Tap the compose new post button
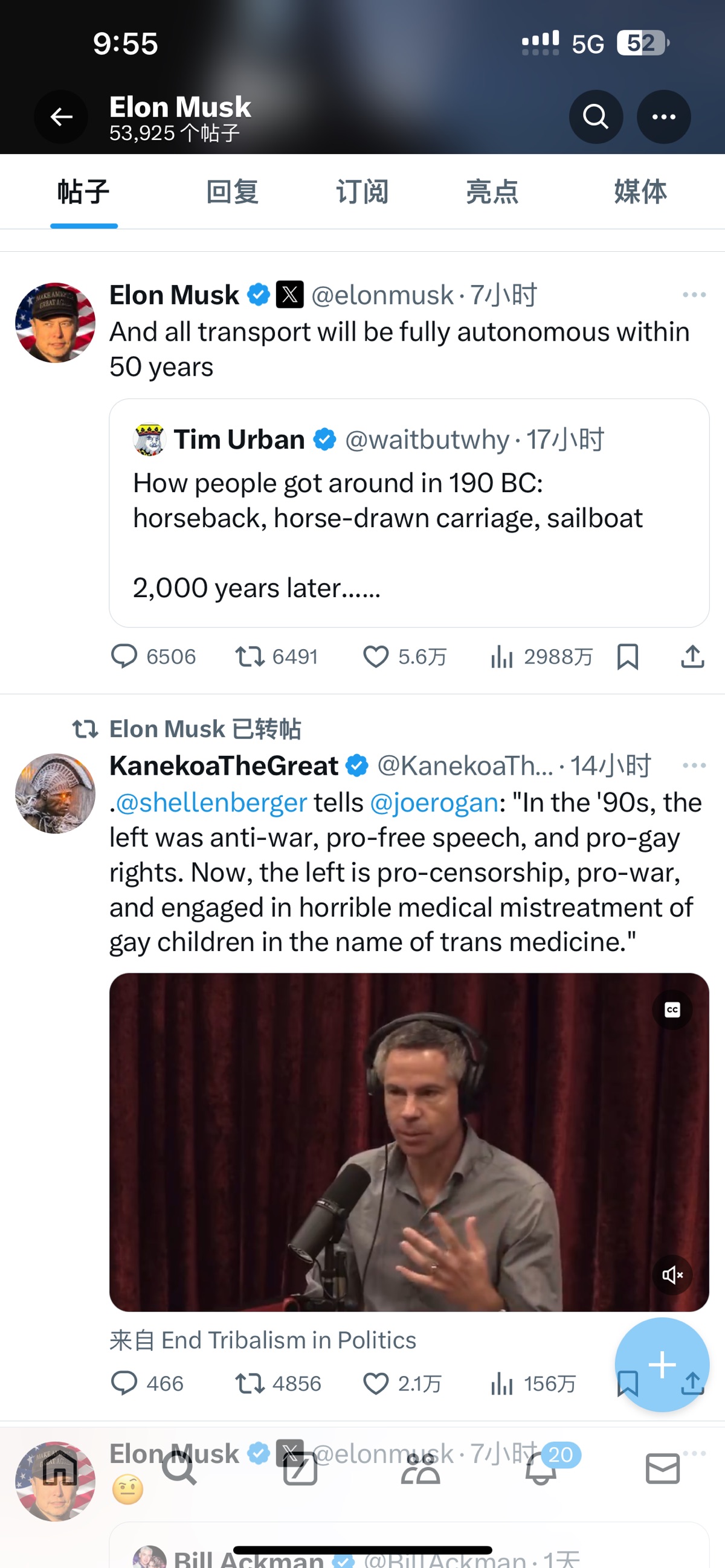Viewport: 725px width, 1568px height. pos(662,1364)
